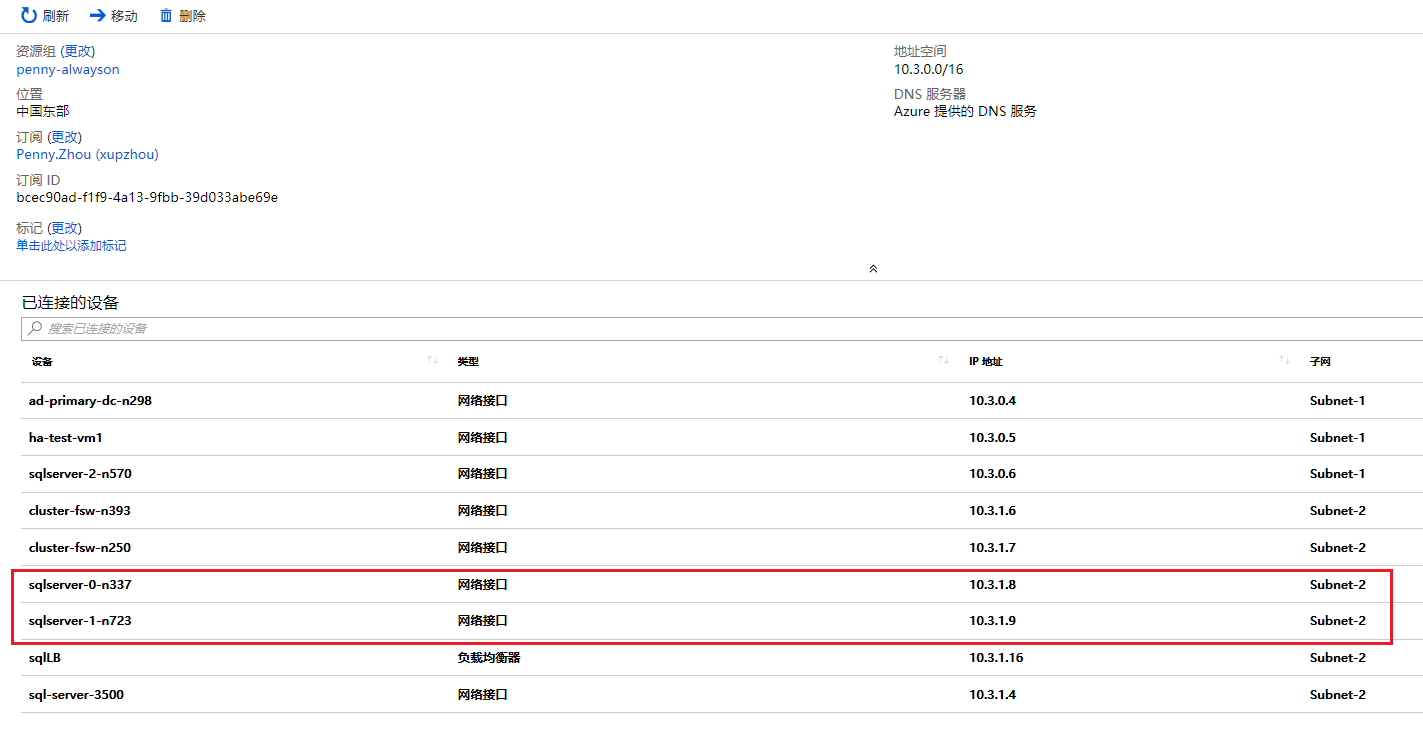Select the sqlserver-0-n337 network interface
This screenshot has height=730, width=1423.
[80, 584]
